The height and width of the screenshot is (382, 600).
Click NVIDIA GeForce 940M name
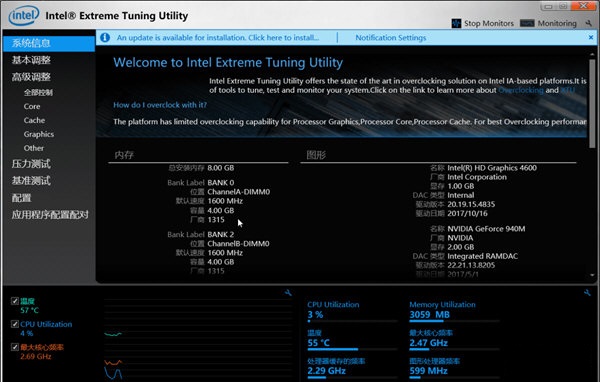[x=486, y=229]
